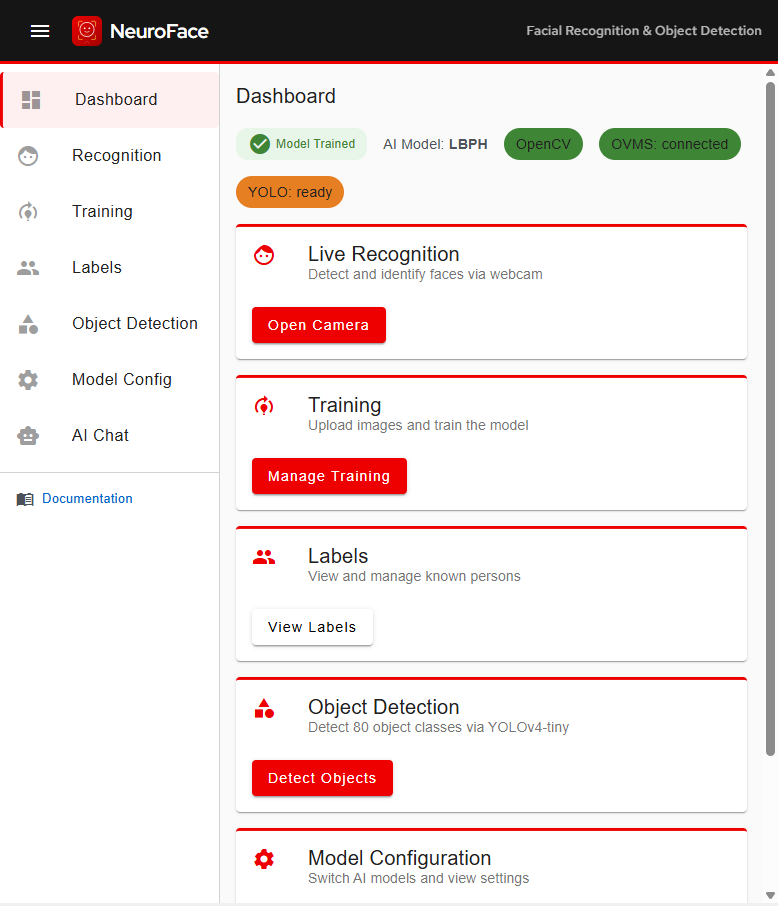Click the Detect Objects button

coord(322,778)
